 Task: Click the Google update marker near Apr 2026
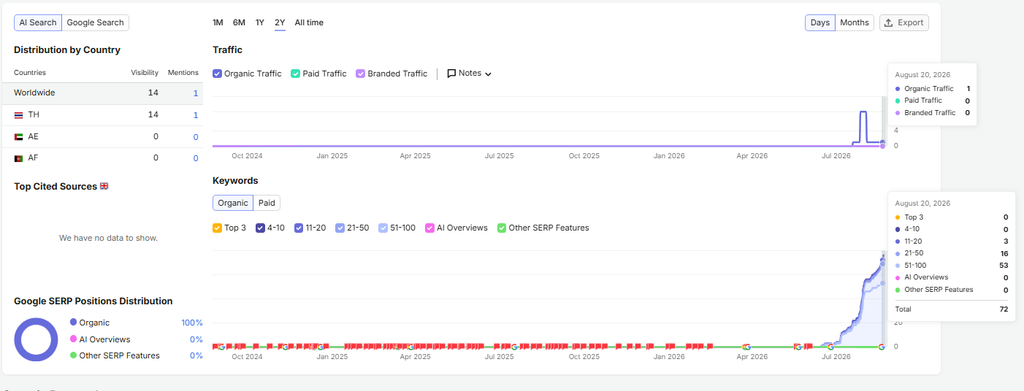[746, 347]
